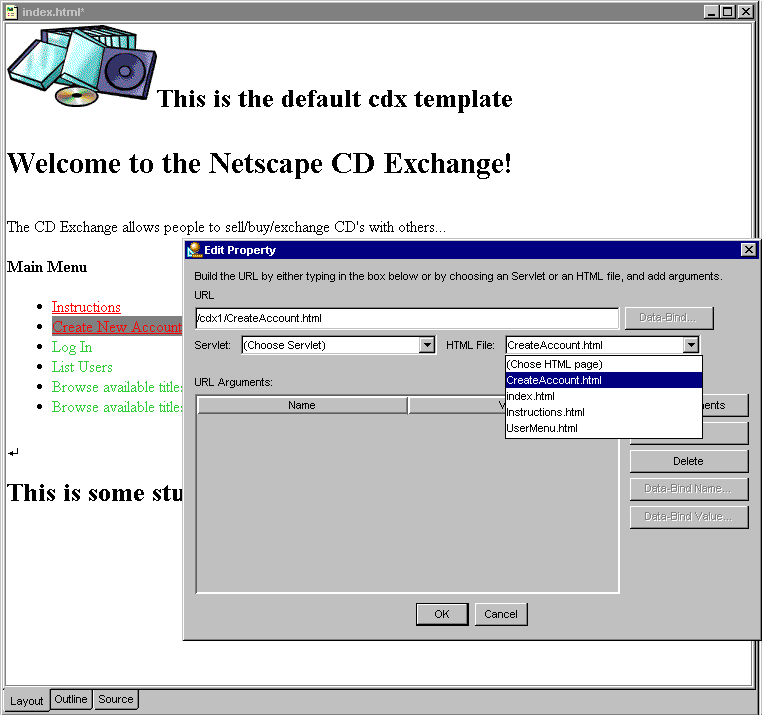762x715 pixels.
Task: Cancel the Edit Property dialog
Action: pyautogui.click(x=501, y=614)
